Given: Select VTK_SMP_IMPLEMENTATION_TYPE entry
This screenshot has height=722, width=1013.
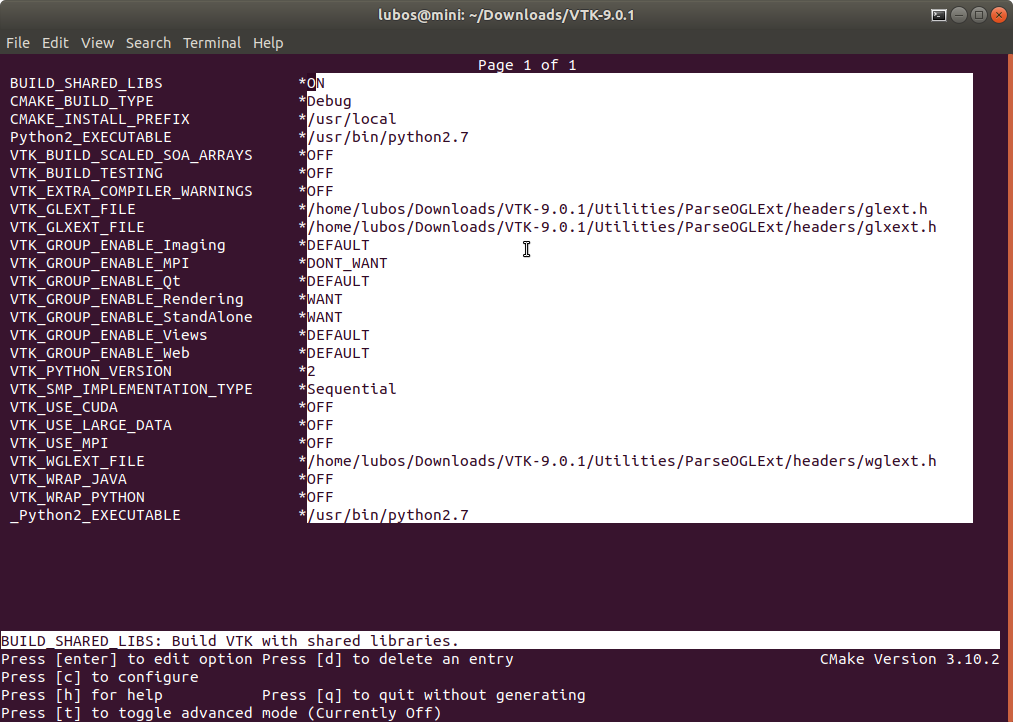Looking at the screenshot, I should [x=131, y=389].
